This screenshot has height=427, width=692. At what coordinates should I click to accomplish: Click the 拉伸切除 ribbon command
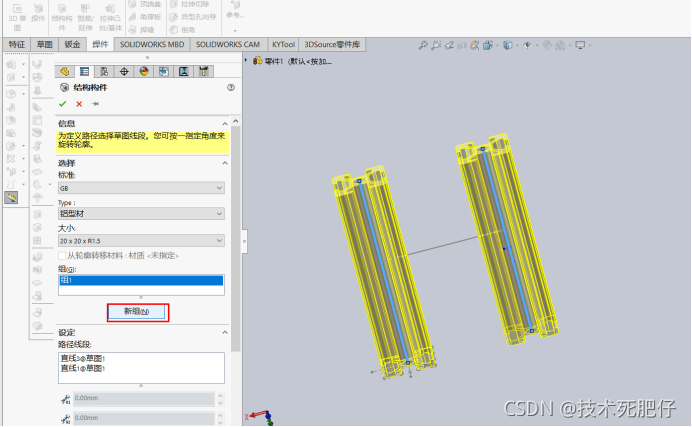[x=190, y=4]
